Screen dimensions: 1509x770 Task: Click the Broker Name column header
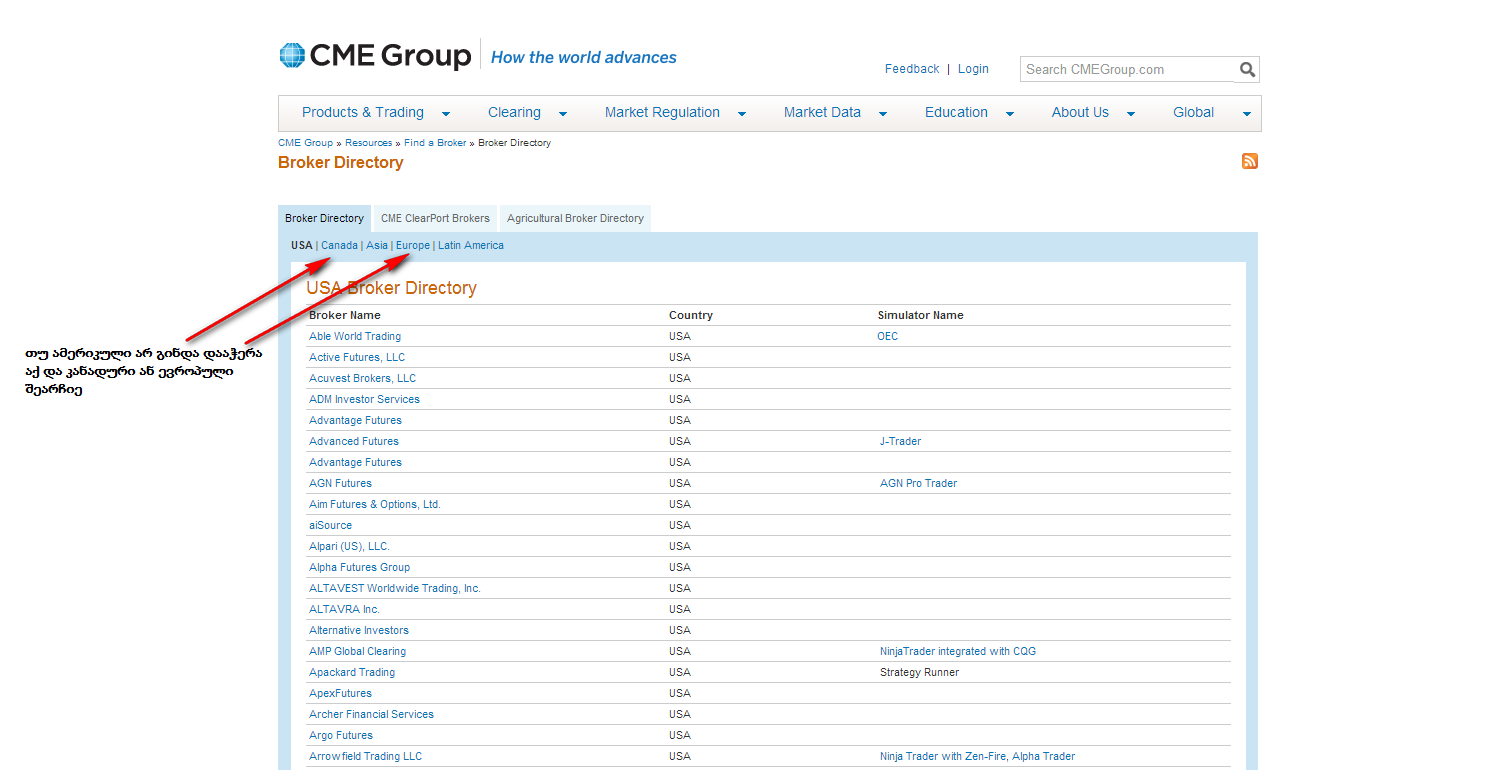pyautogui.click(x=345, y=315)
